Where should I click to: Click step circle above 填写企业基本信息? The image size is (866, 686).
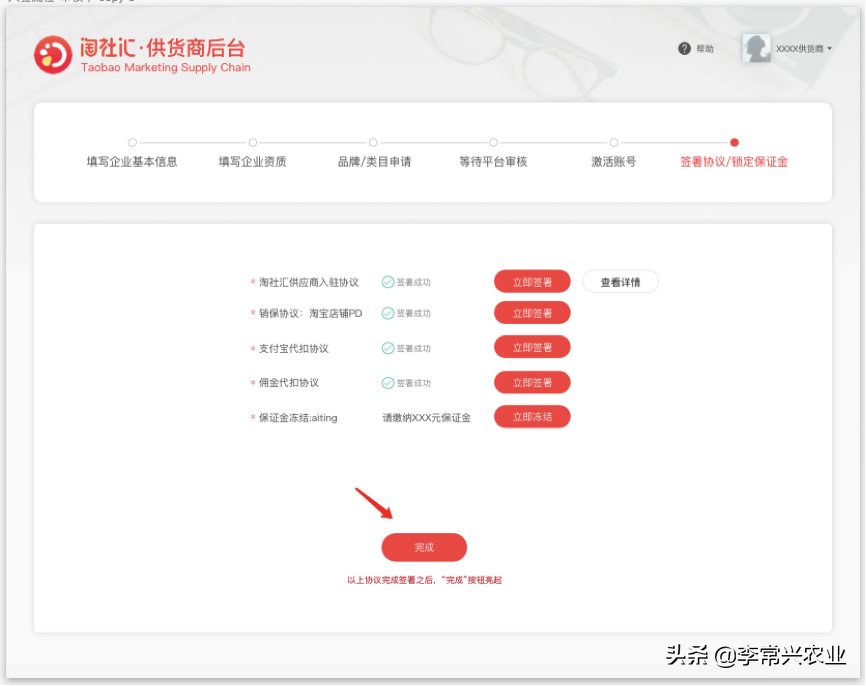tap(132, 143)
